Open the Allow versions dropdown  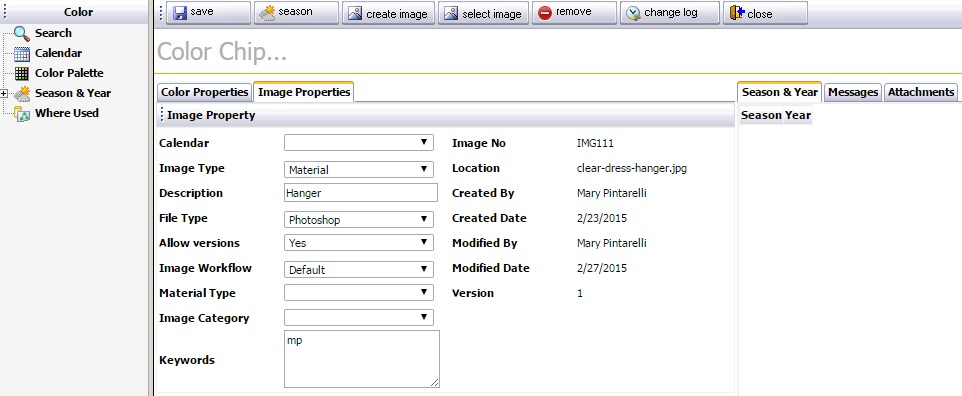coord(359,243)
